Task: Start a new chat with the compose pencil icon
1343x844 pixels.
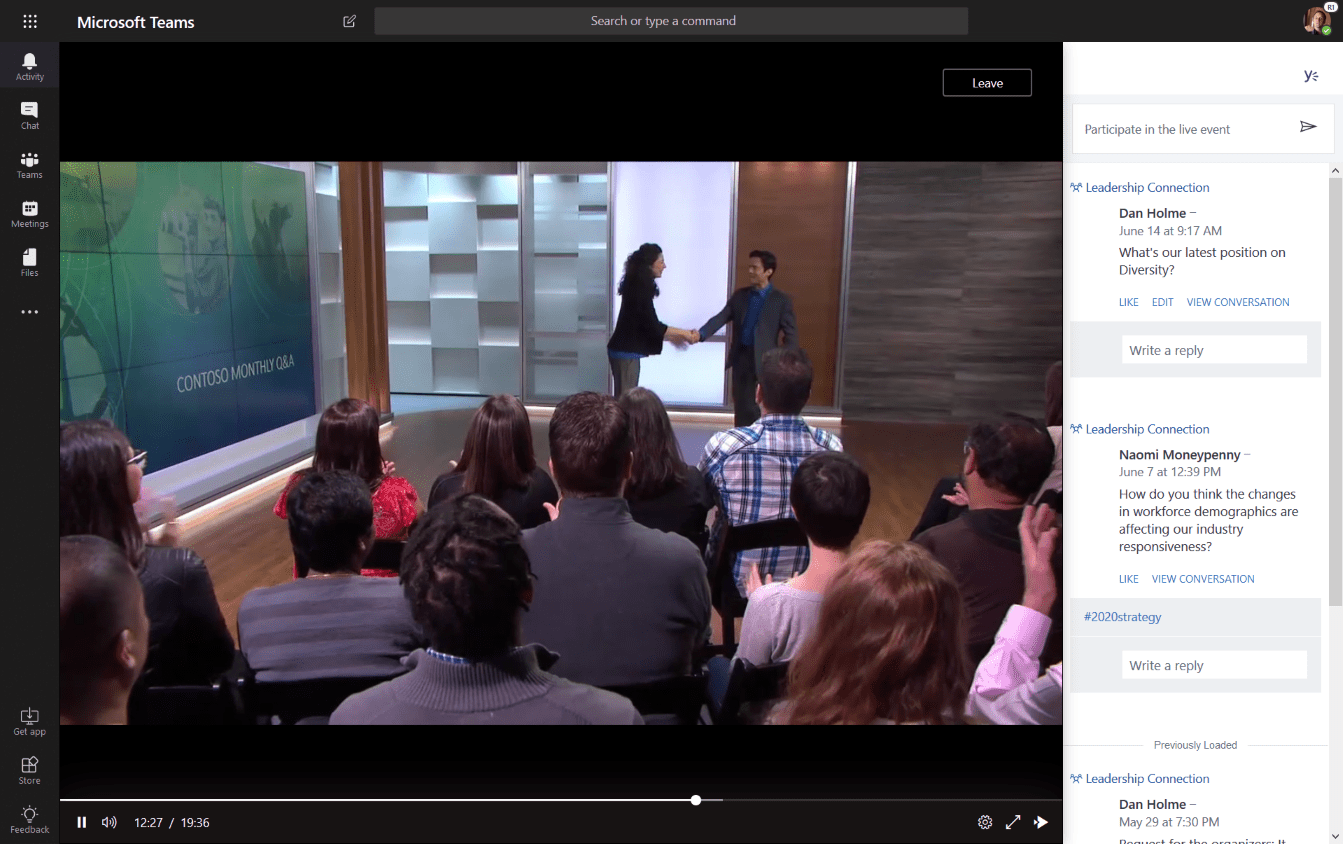Action: tap(349, 20)
